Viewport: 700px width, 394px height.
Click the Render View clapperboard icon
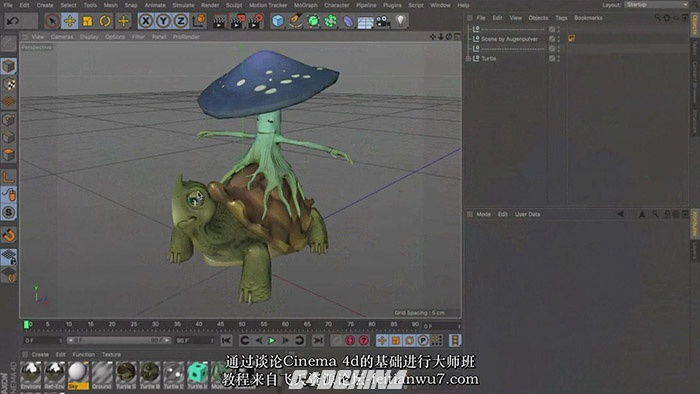click(x=219, y=21)
